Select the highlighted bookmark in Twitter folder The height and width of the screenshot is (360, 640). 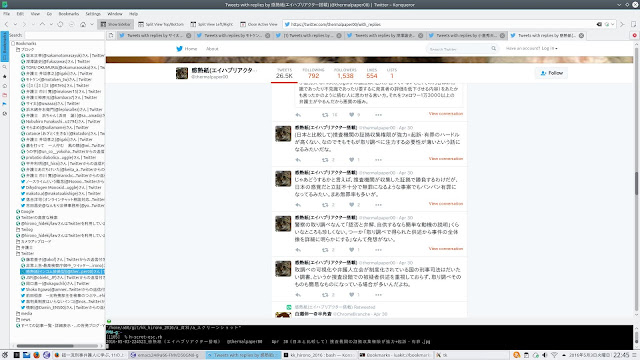[62, 271]
